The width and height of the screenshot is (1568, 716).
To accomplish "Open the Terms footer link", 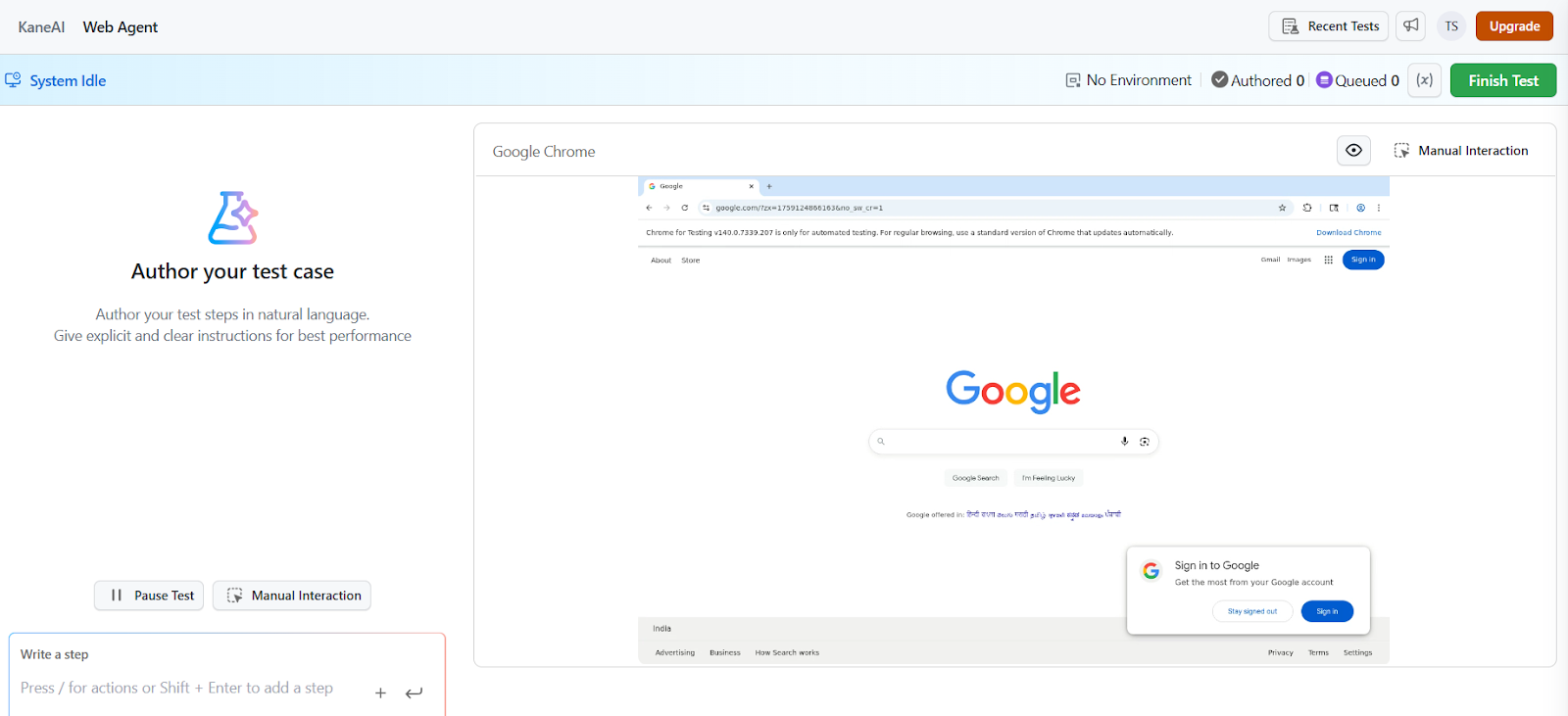I will [x=1318, y=652].
